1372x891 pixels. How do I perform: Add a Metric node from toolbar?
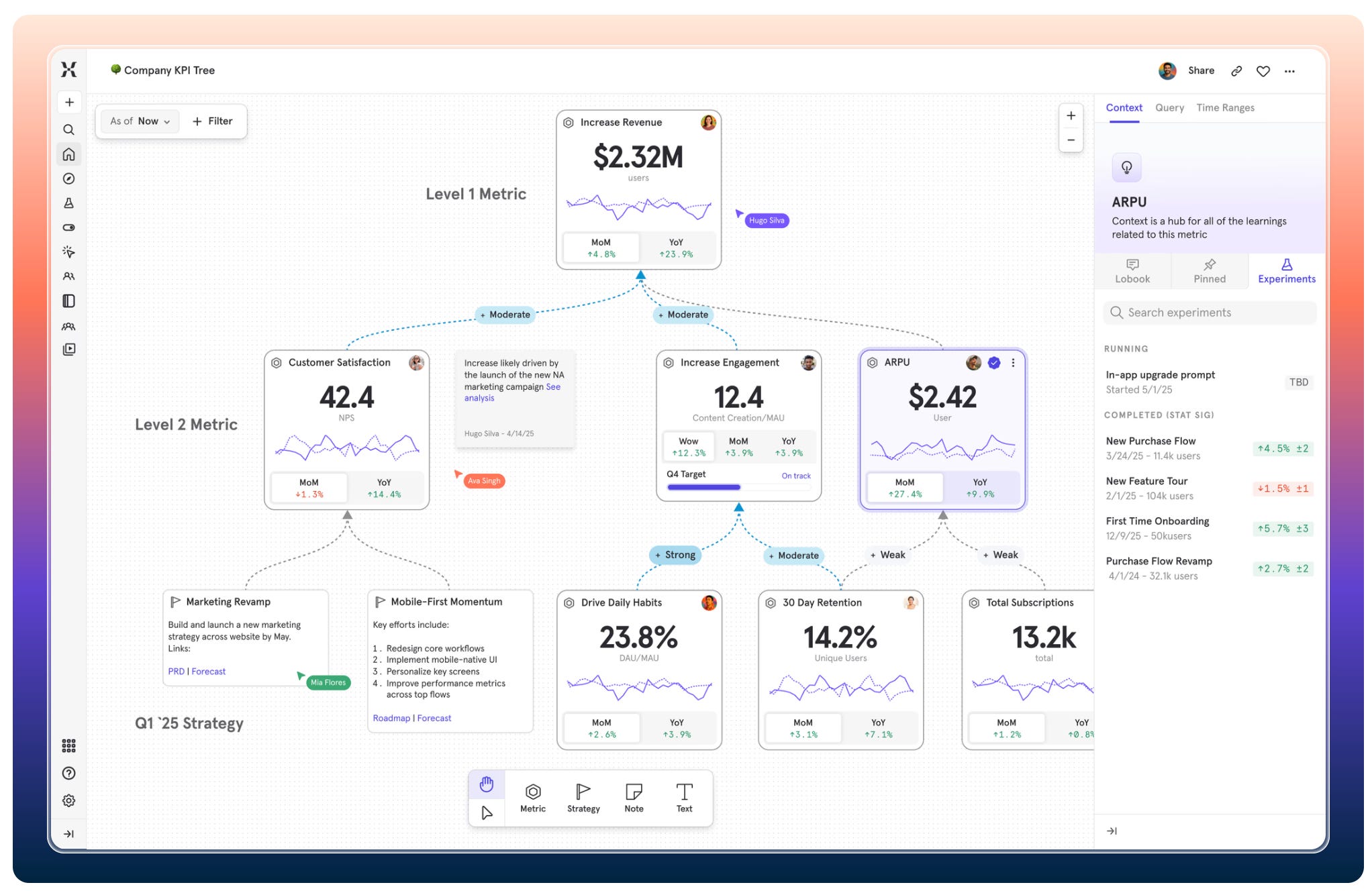532,798
